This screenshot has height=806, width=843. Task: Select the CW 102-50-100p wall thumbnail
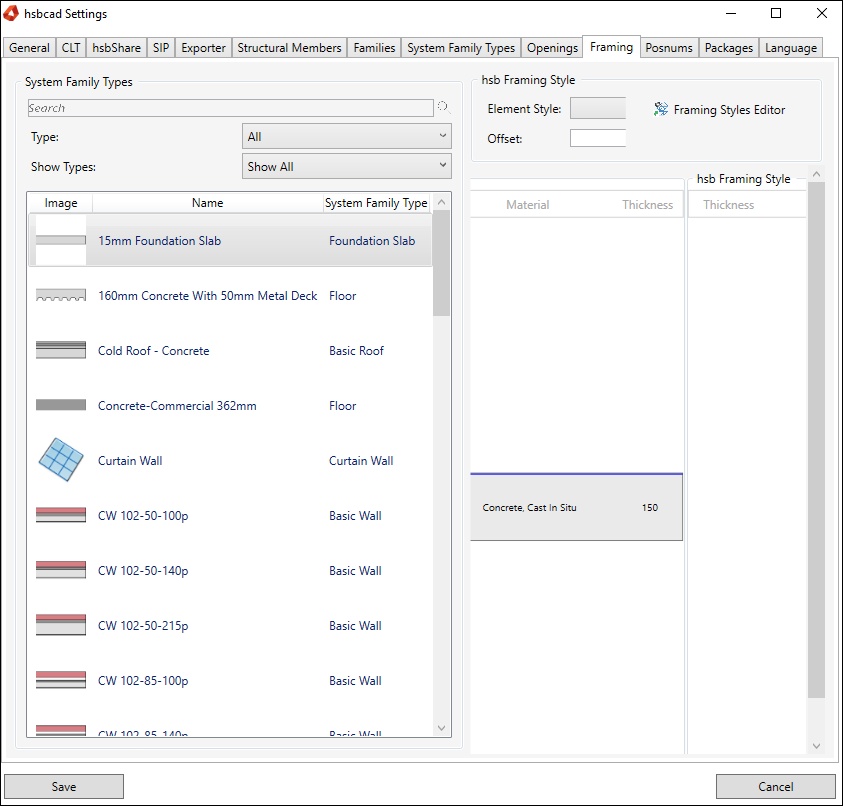coord(61,515)
